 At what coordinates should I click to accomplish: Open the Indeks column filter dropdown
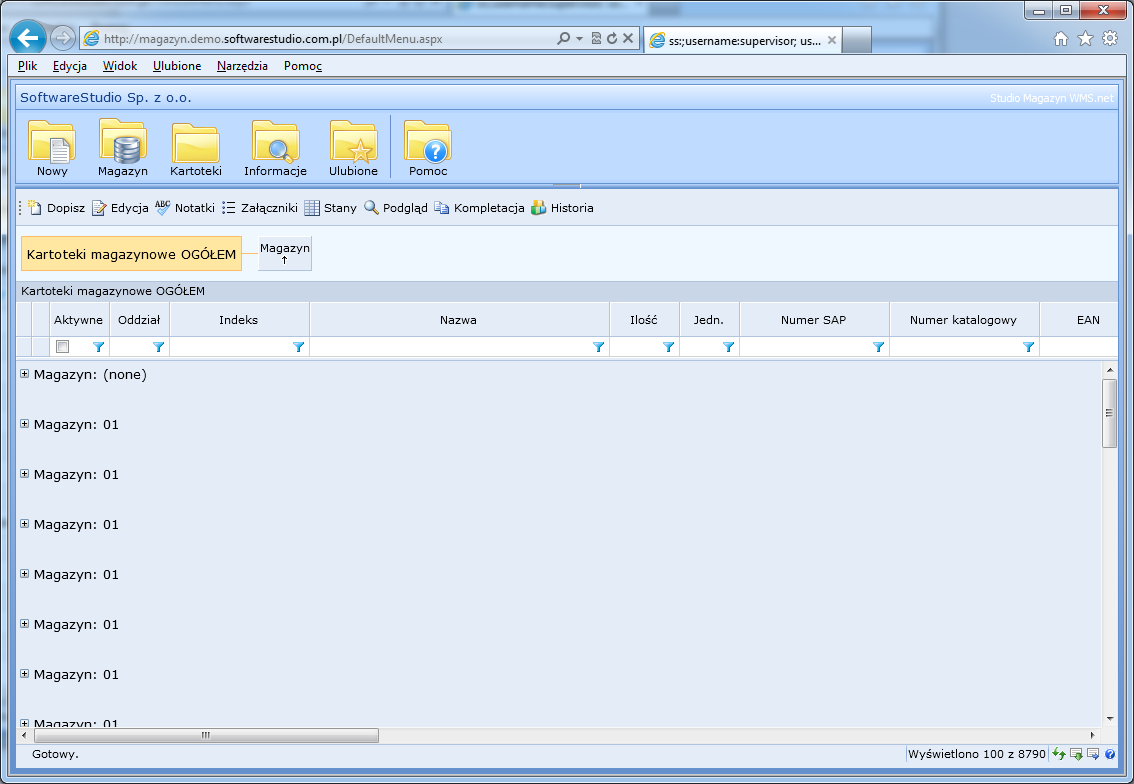tap(298, 347)
